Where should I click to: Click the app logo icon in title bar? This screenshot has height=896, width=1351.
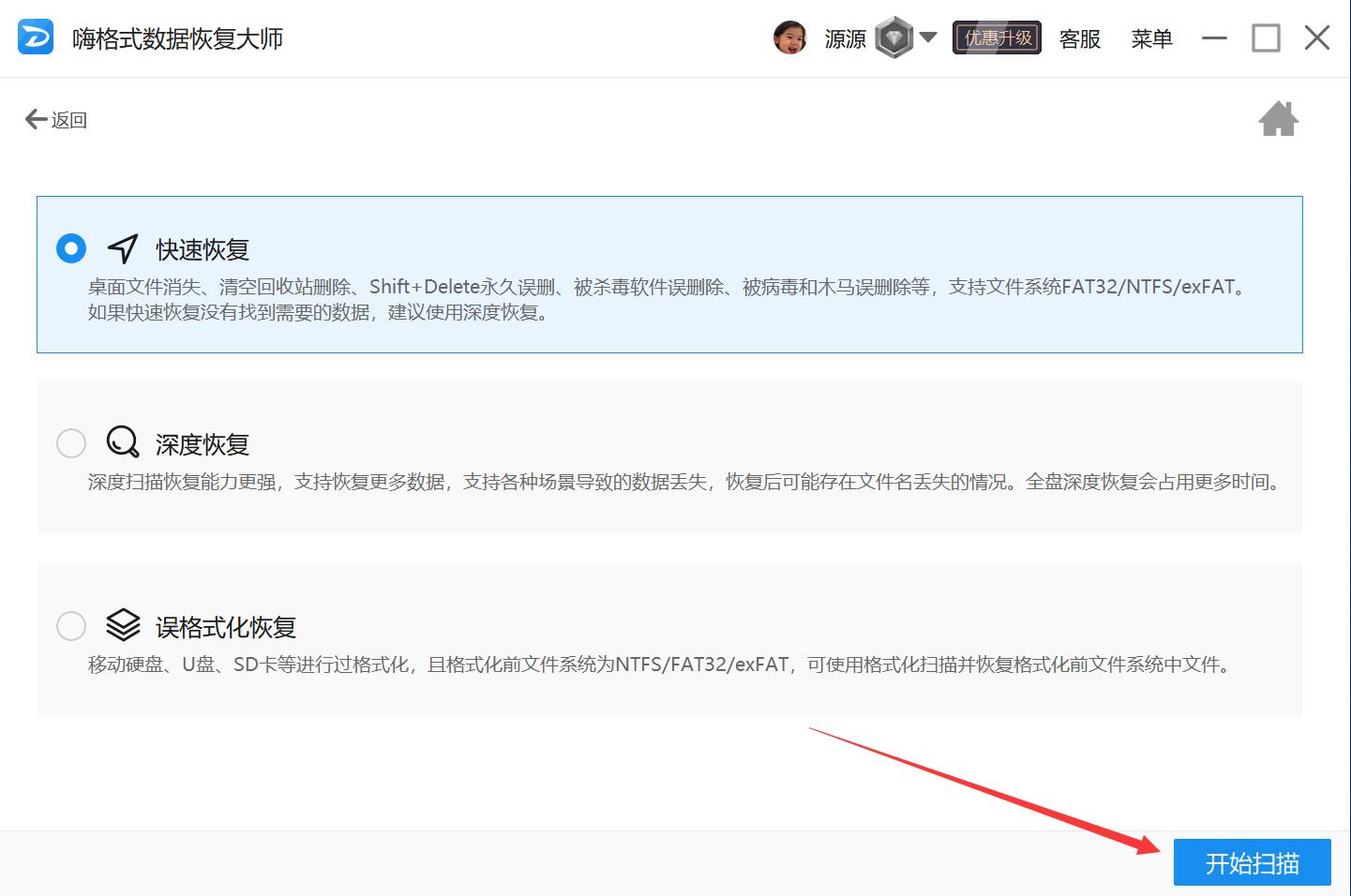click(36, 38)
